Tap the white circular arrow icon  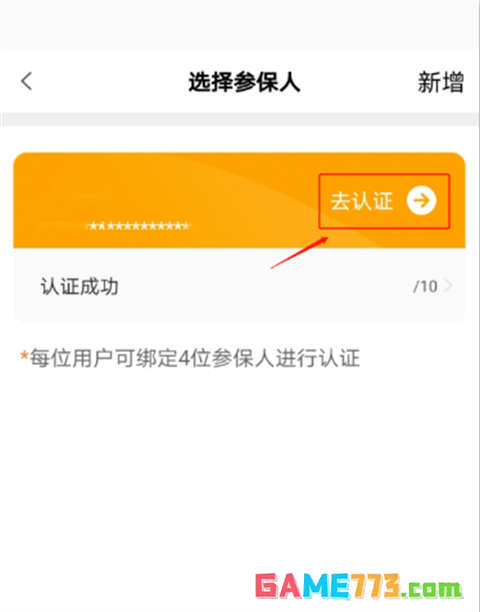(x=421, y=201)
